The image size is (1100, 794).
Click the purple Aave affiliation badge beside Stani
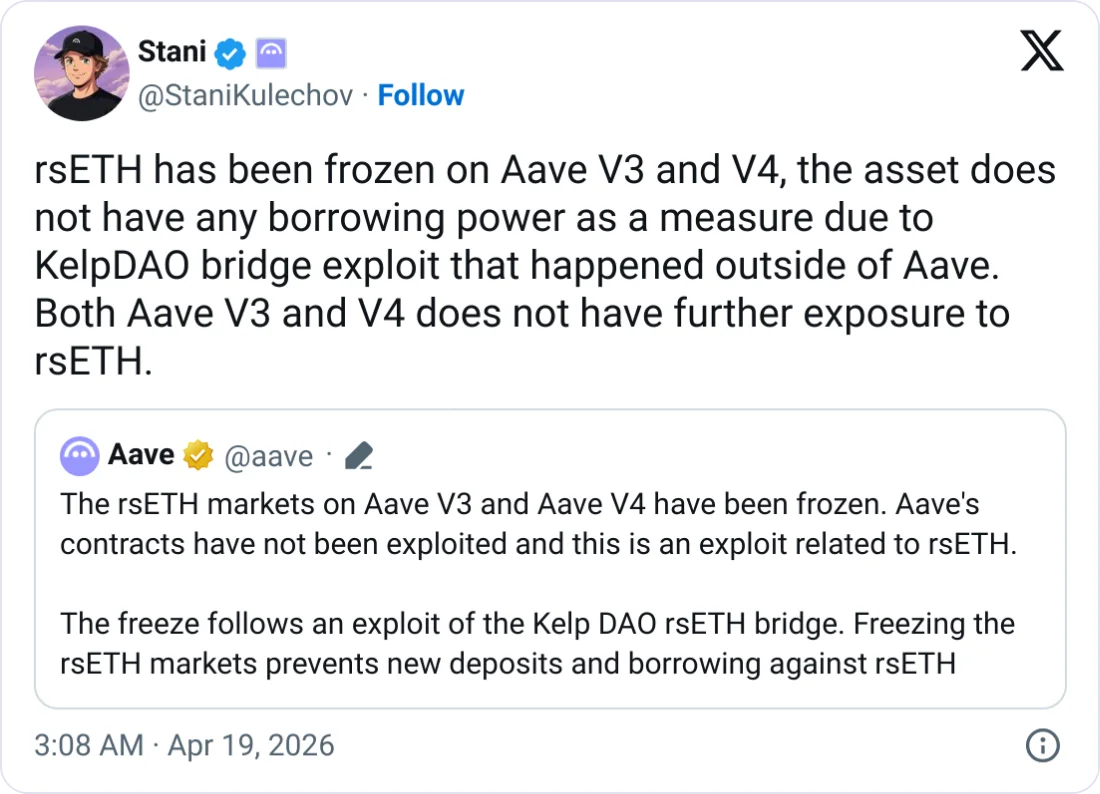(273, 54)
